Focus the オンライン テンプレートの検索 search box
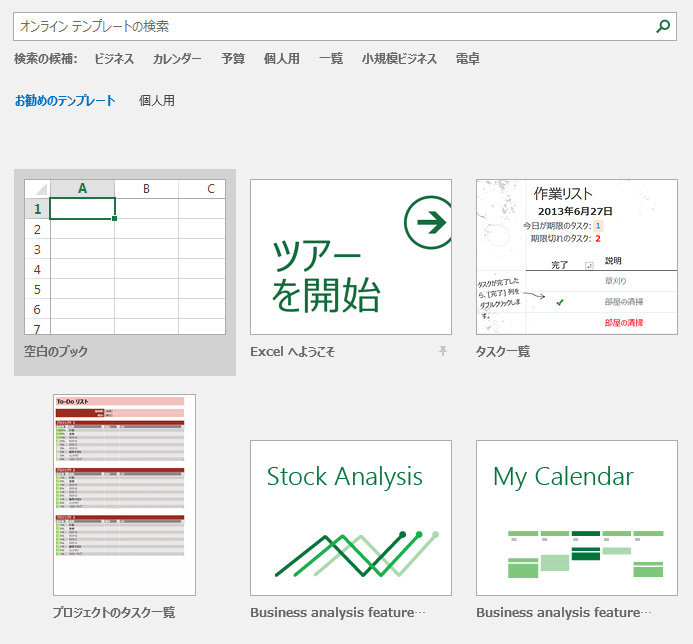This screenshot has height=644, width=693. point(345,27)
